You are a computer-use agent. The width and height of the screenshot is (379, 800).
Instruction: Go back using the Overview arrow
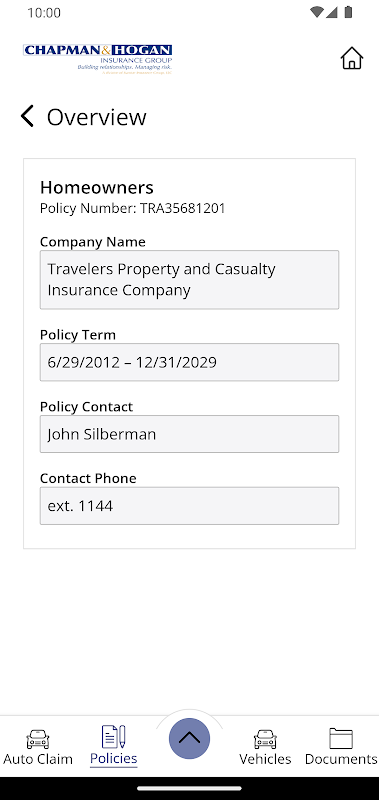click(27, 116)
